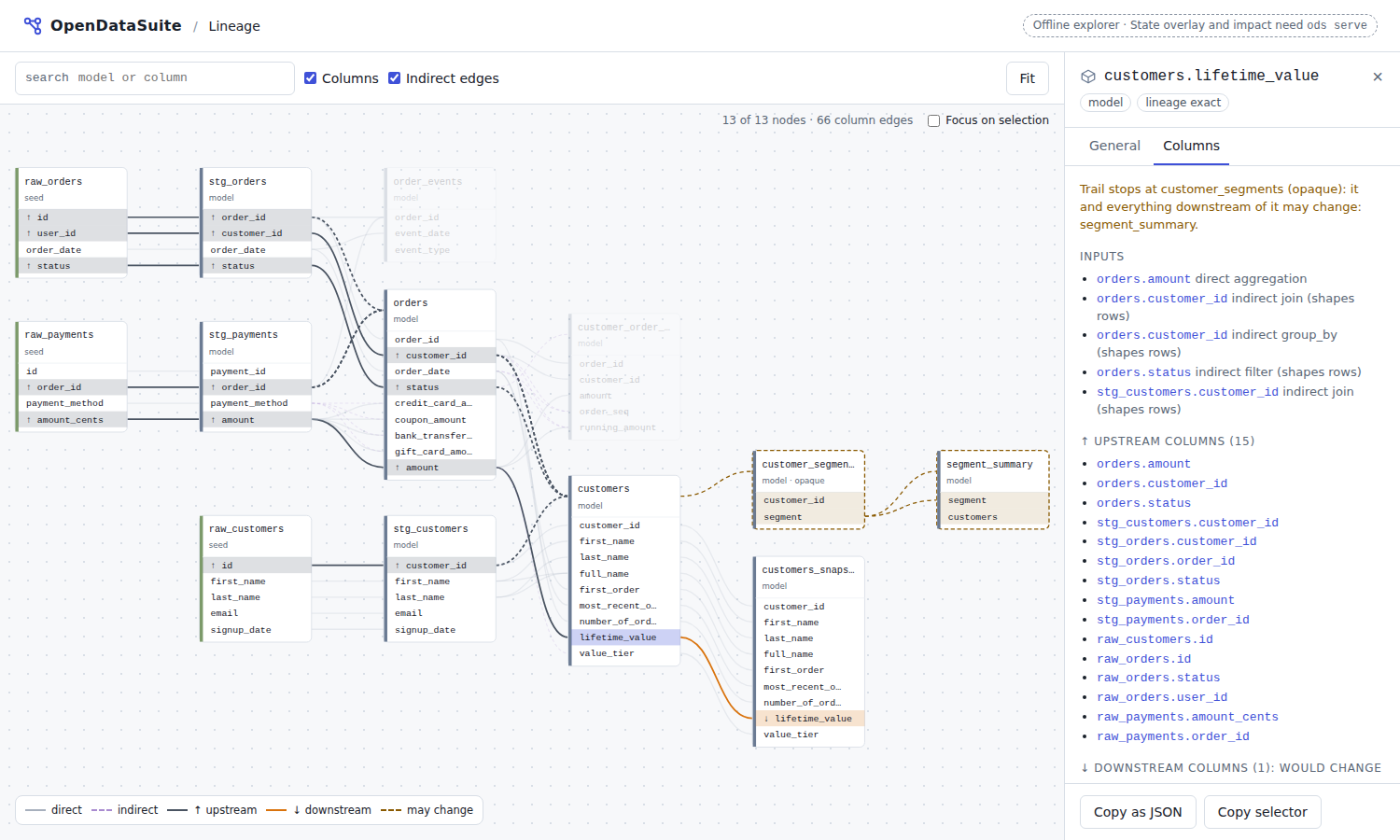Screen dimensions: 1400x840
Task: Open upstream column raw_orders.user_id link
Action: (x=1162, y=697)
